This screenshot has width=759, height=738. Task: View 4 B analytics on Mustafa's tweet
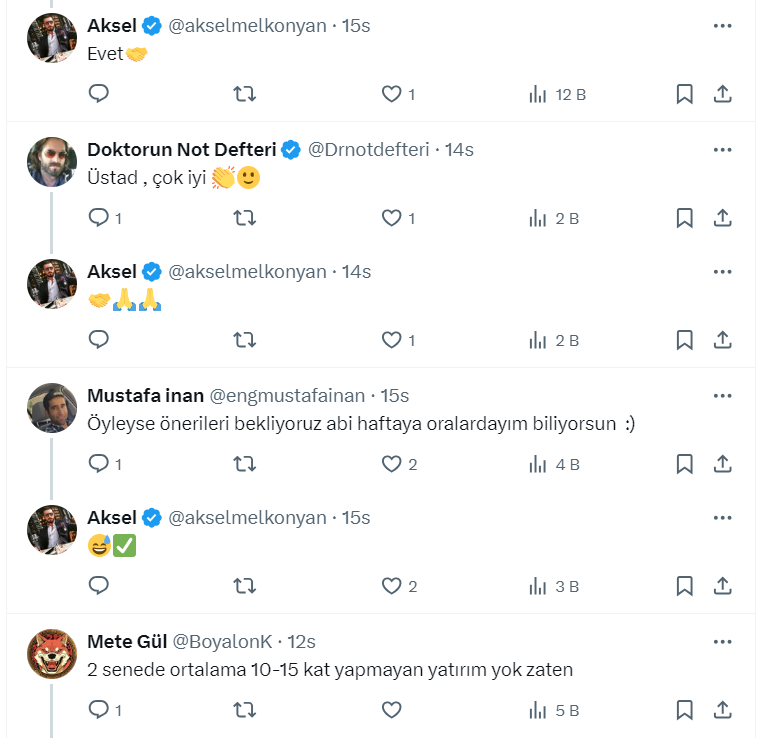click(x=553, y=464)
